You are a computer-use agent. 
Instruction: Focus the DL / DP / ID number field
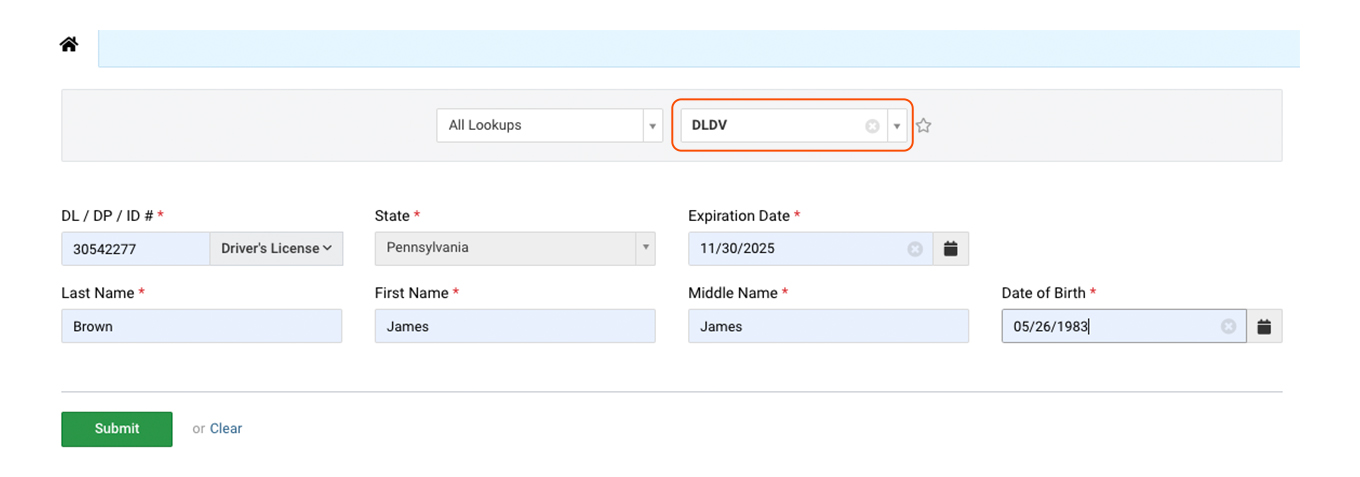tap(135, 249)
